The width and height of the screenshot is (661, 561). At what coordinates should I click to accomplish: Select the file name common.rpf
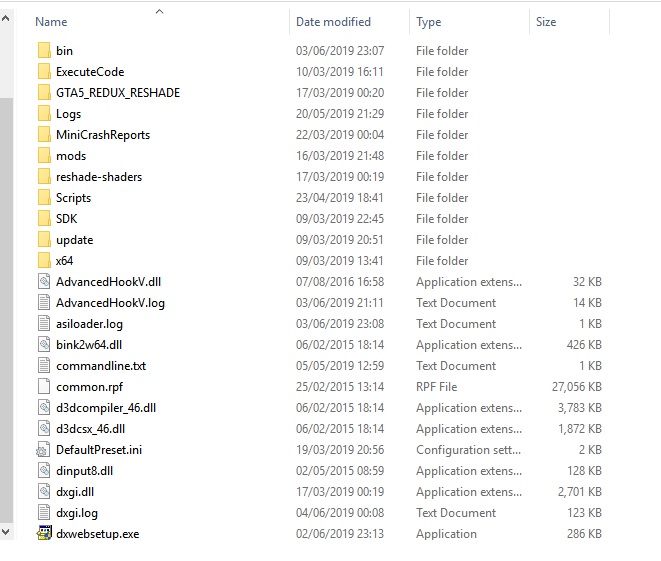tap(89, 387)
